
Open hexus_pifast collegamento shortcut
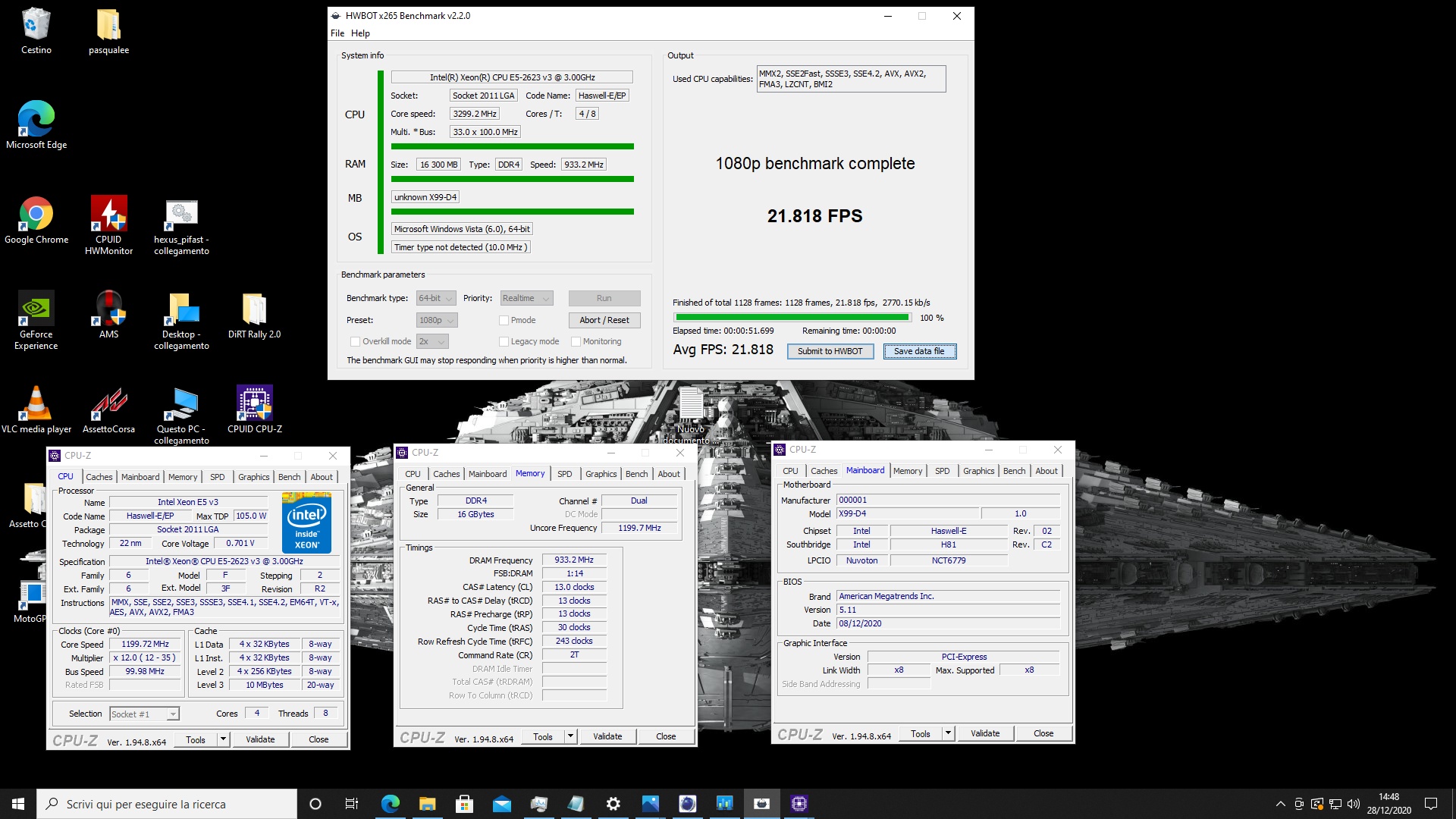tap(181, 225)
